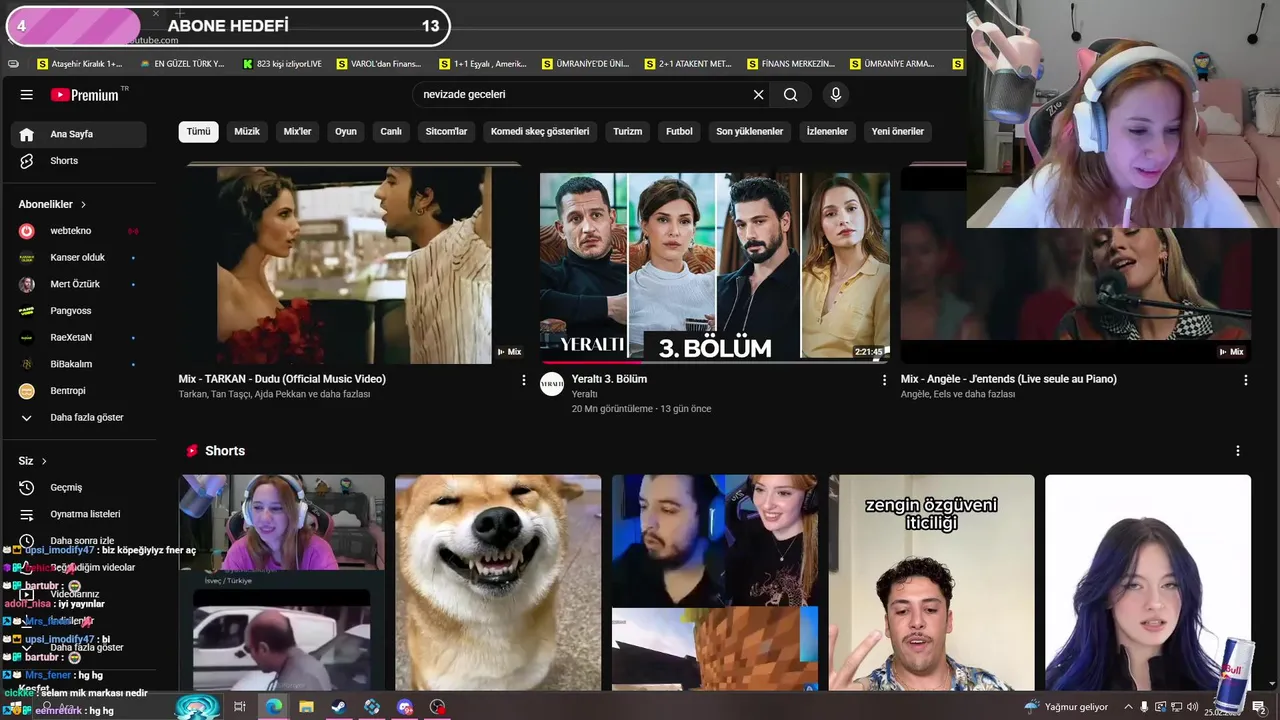Click the search magnifier button
The height and width of the screenshot is (720, 1280).
[x=791, y=95]
